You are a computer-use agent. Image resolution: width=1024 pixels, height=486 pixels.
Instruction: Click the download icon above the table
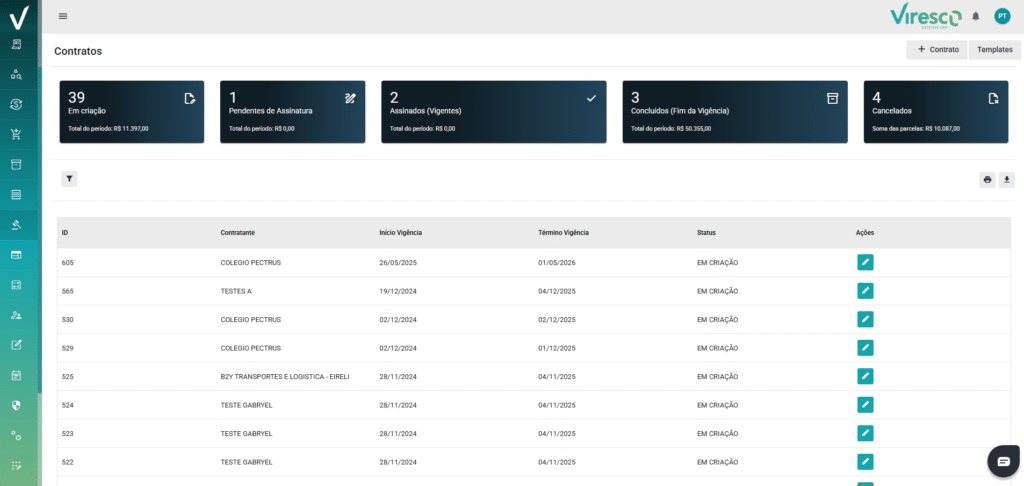click(x=1007, y=180)
